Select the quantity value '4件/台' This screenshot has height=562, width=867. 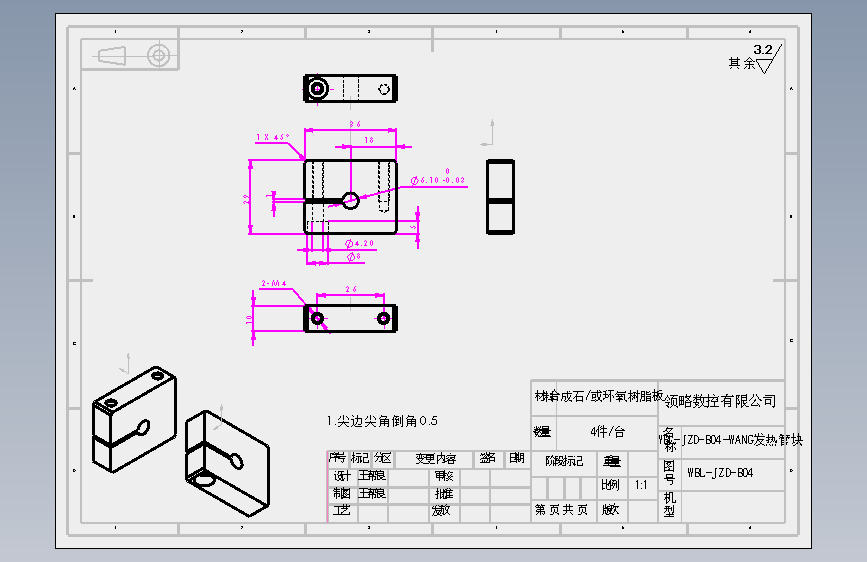[x=607, y=431]
